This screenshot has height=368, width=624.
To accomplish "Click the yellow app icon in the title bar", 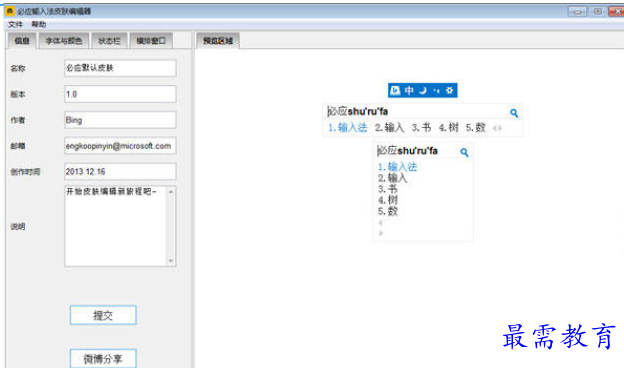I will coord(10,11).
